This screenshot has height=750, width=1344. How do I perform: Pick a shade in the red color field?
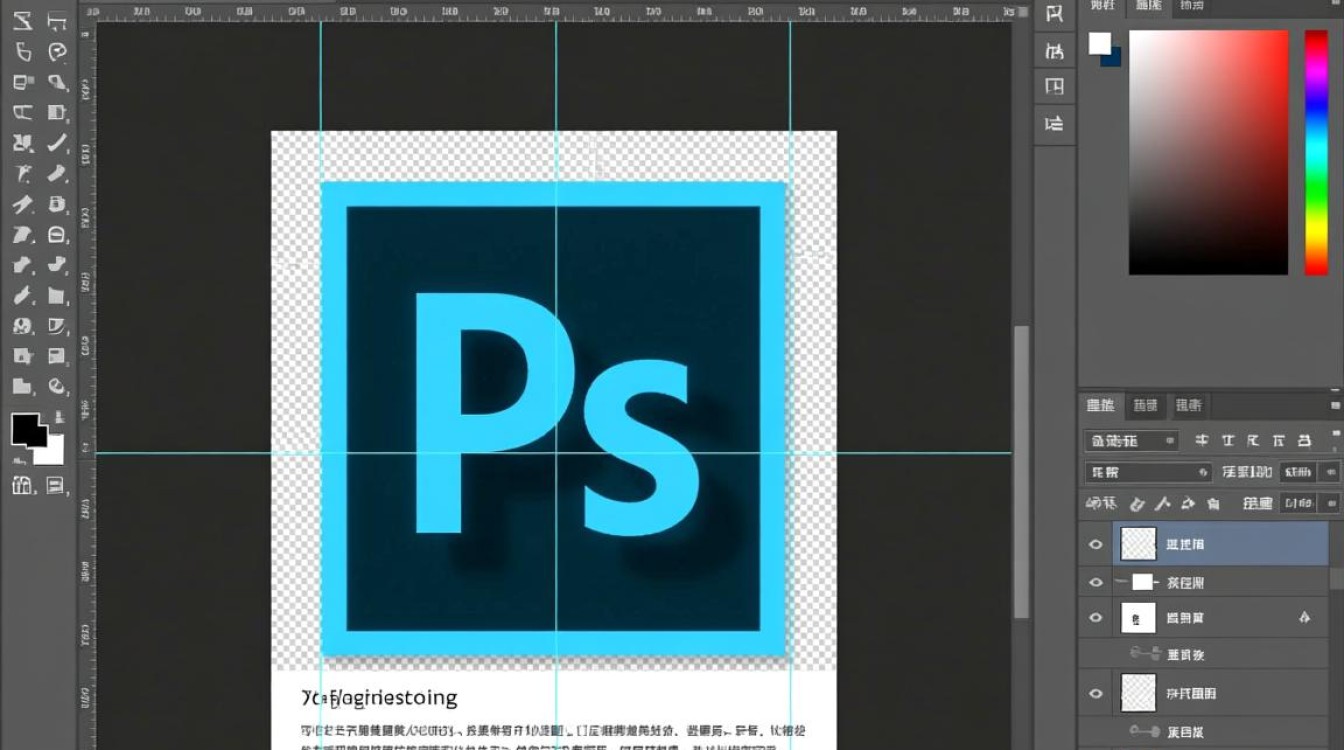pos(1208,152)
